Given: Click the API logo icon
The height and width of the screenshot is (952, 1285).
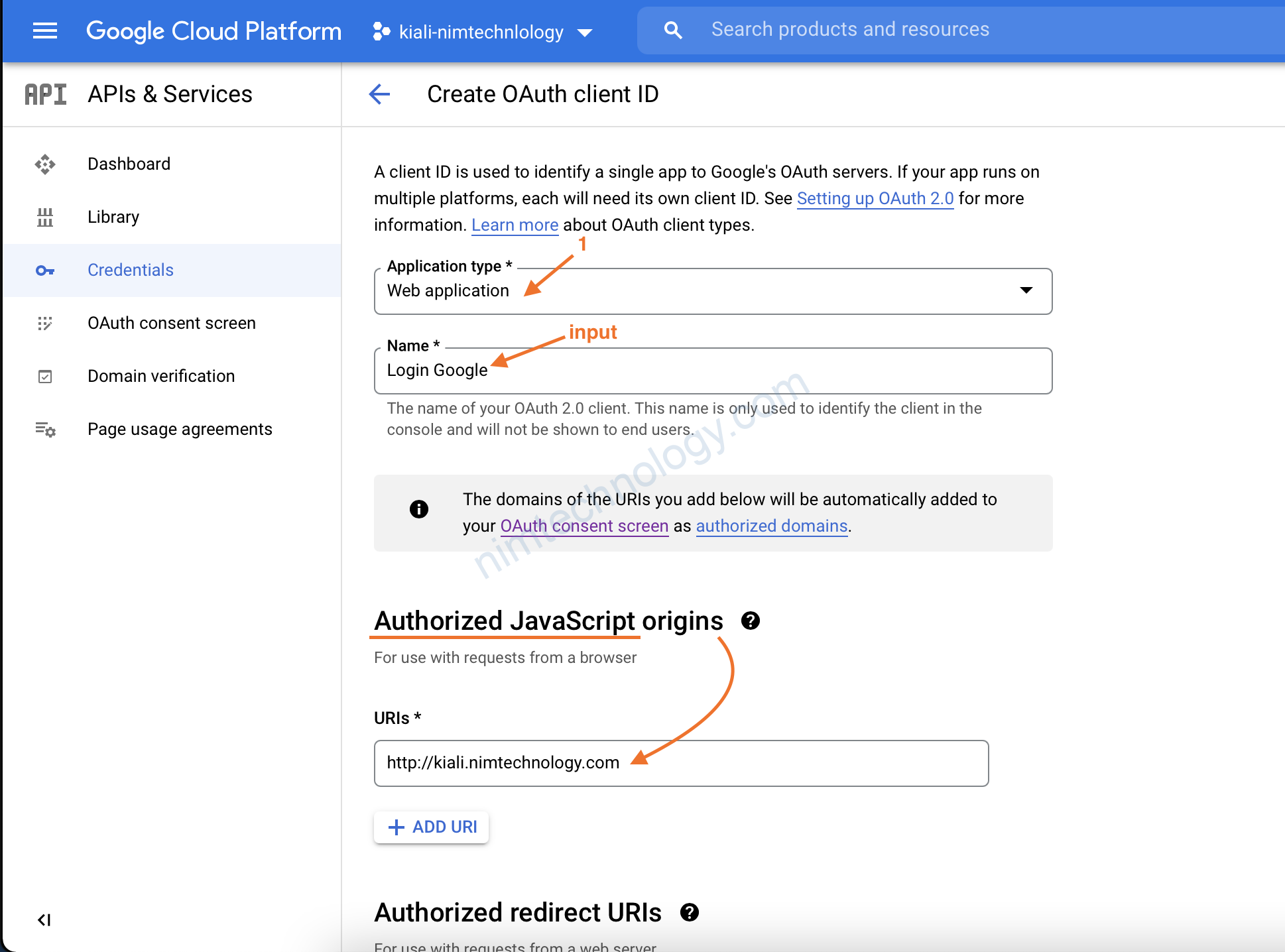Looking at the screenshot, I should [46, 94].
